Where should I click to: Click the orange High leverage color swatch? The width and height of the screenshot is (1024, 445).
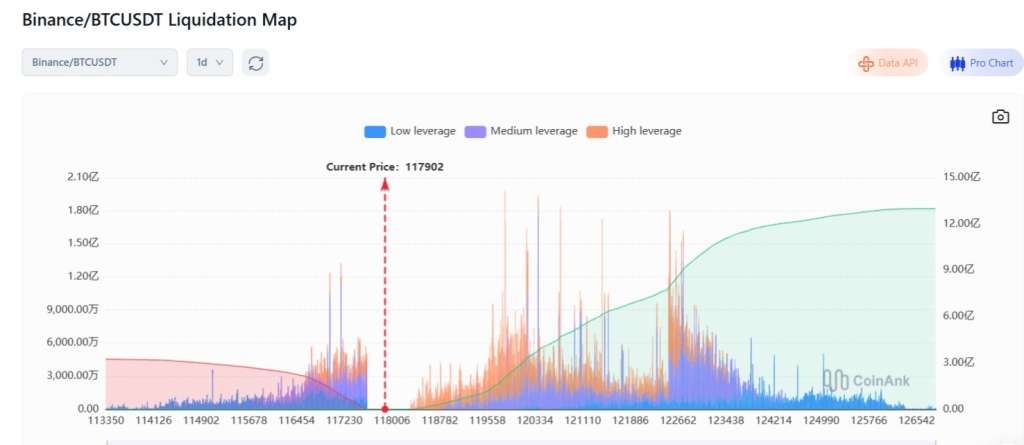[x=597, y=131]
